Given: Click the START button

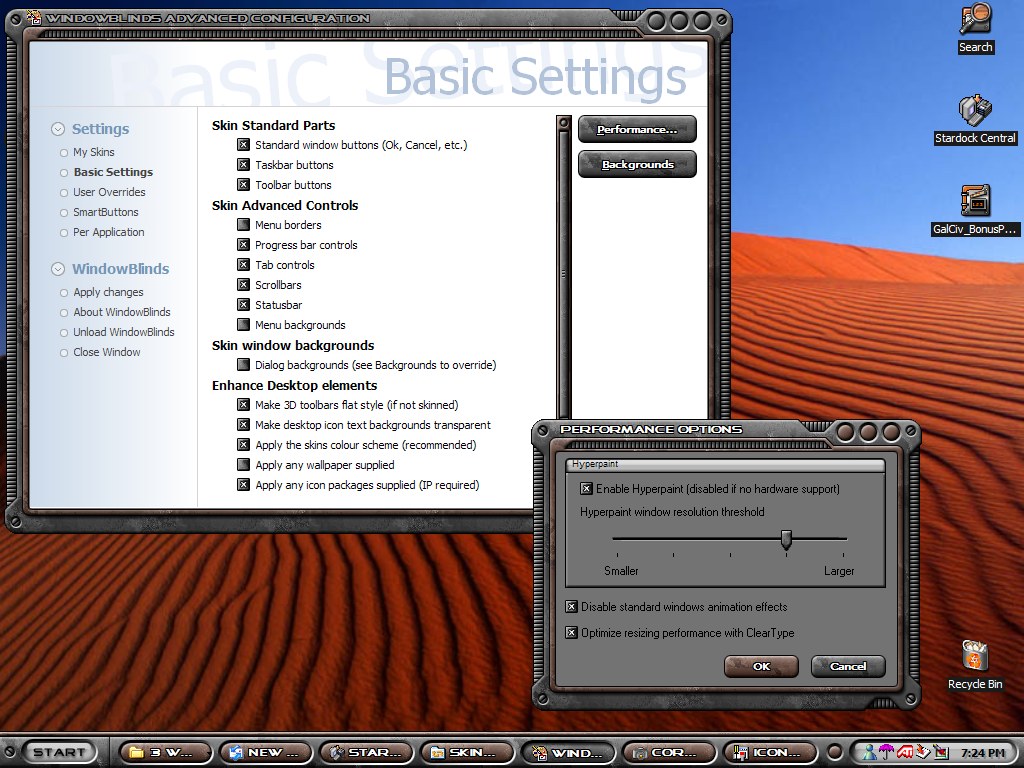Looking at the screenshot, I should coord(59,752).
